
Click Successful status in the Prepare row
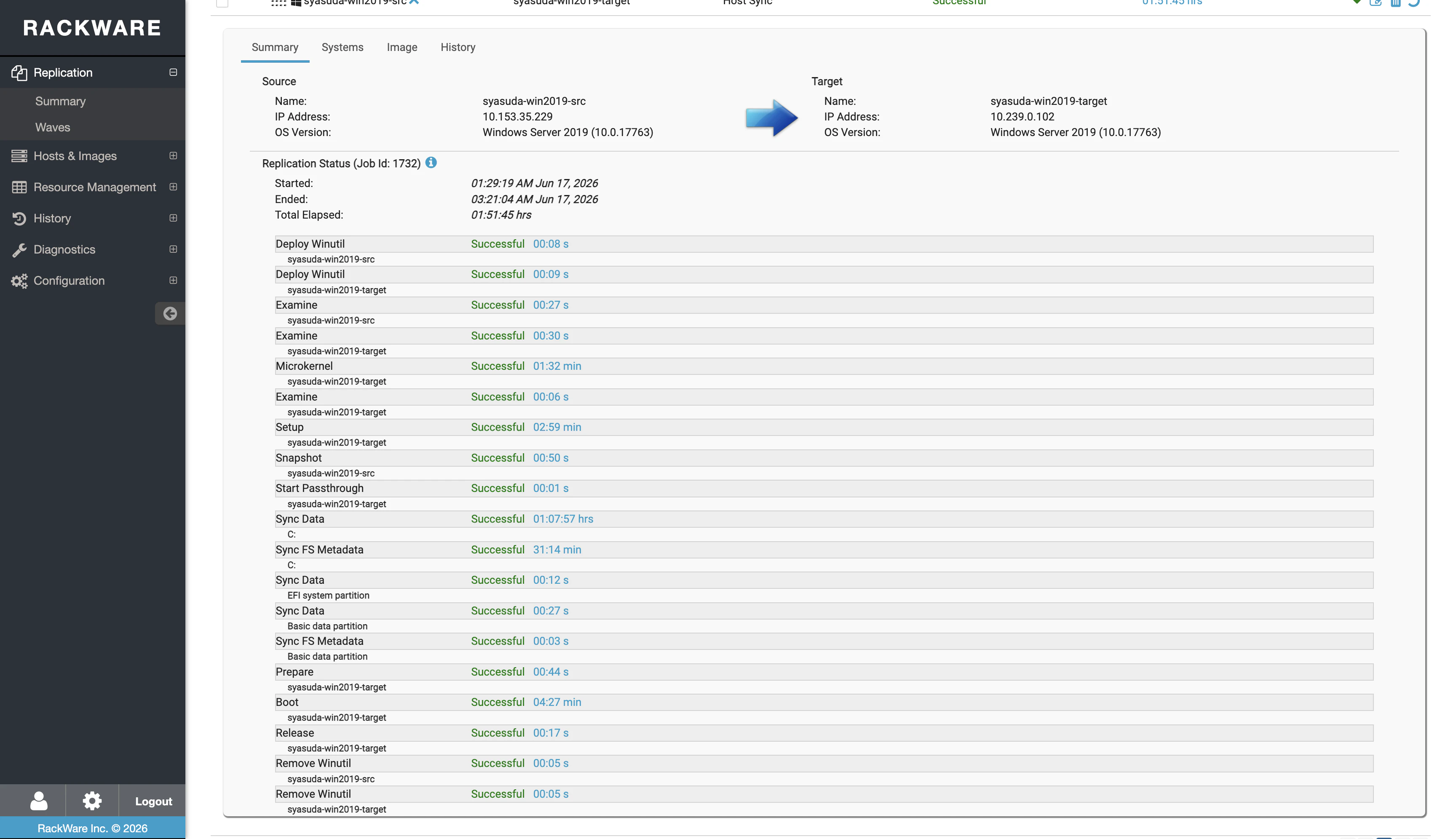(x=498, y=672)
